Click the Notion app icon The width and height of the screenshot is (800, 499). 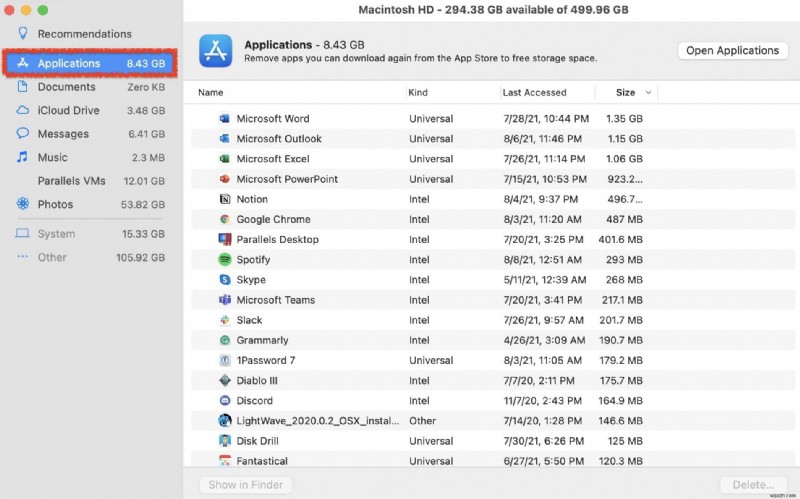pyautogui.click(x=224, y=199)
